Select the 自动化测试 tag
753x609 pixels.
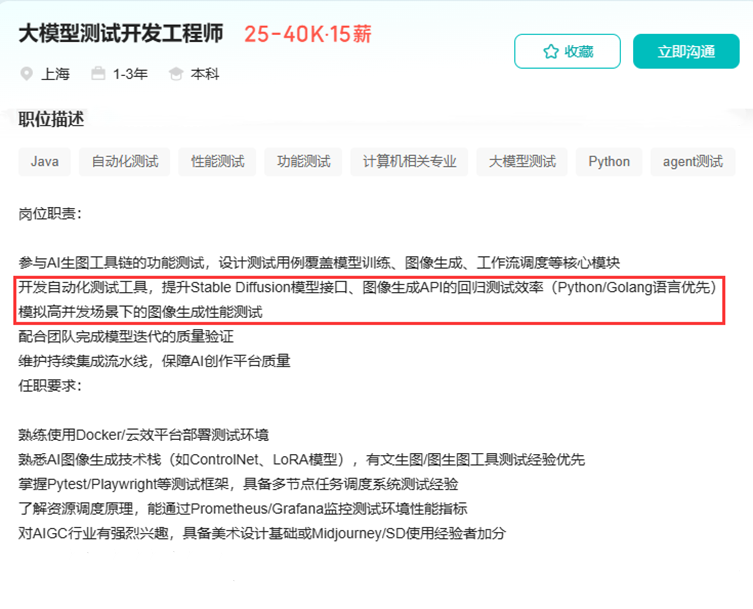point(125,161)
